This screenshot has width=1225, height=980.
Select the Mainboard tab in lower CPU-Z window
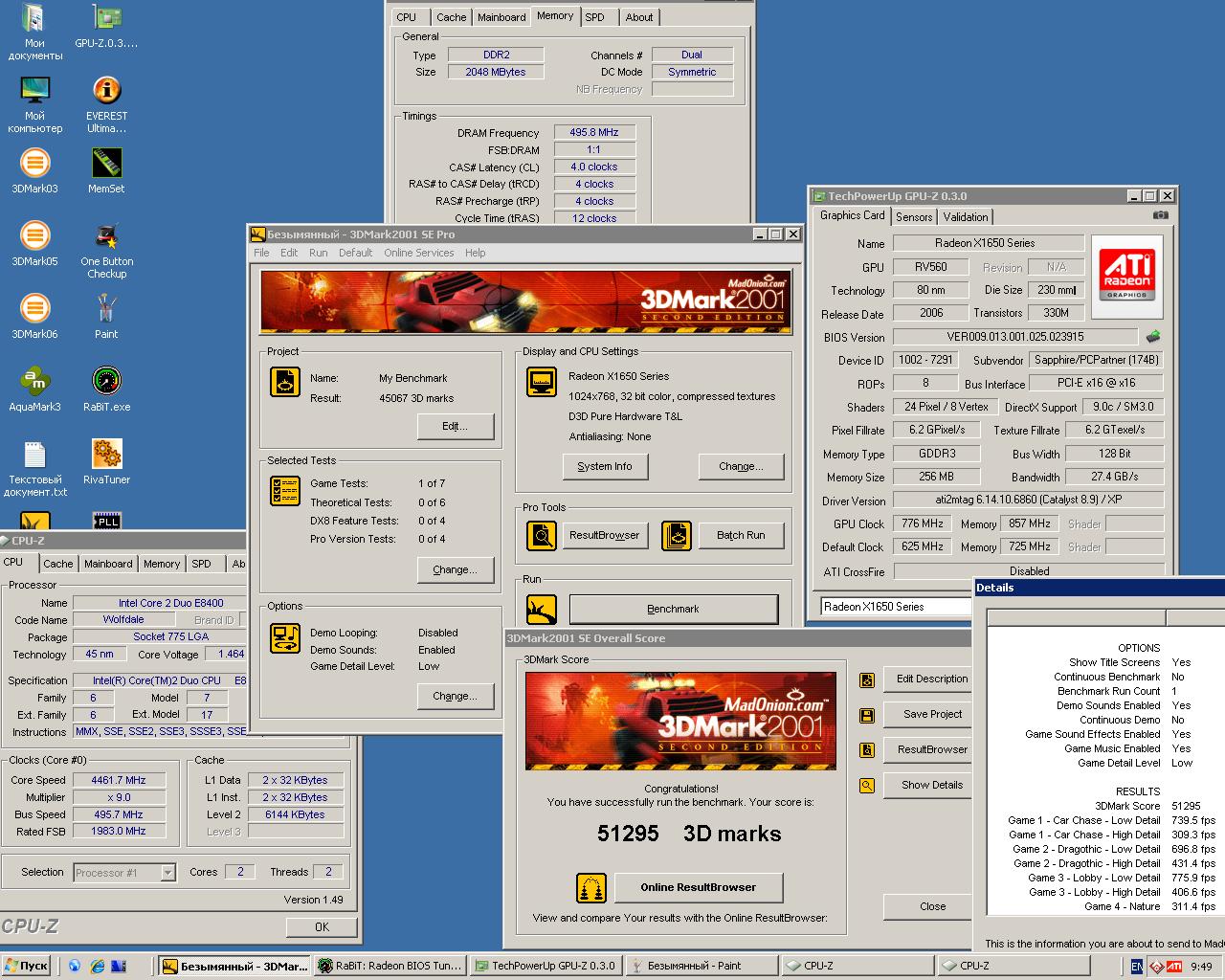coord(108,564)
